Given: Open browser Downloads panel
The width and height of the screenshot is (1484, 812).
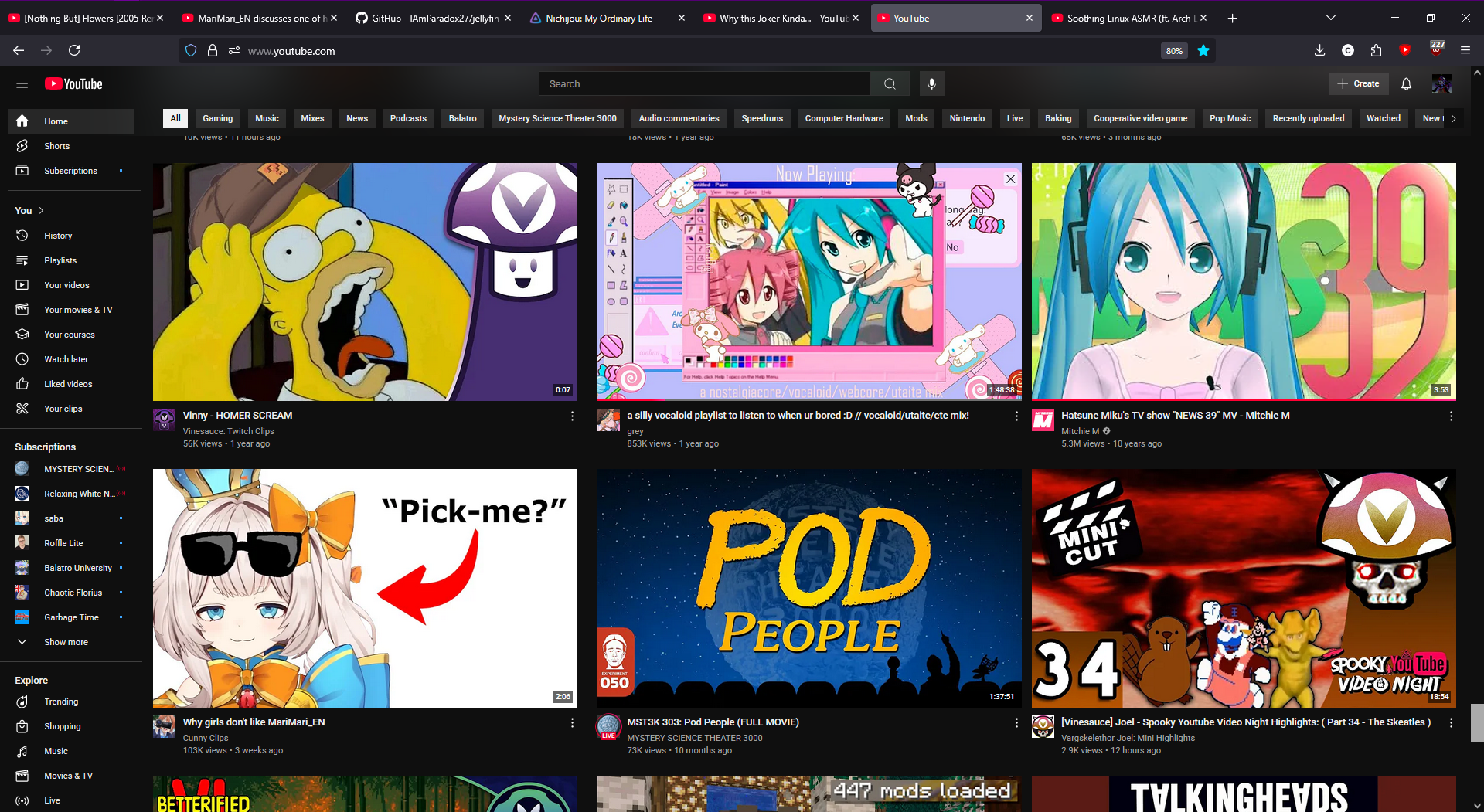Looking at the screenshot, I should point(1319,50).
